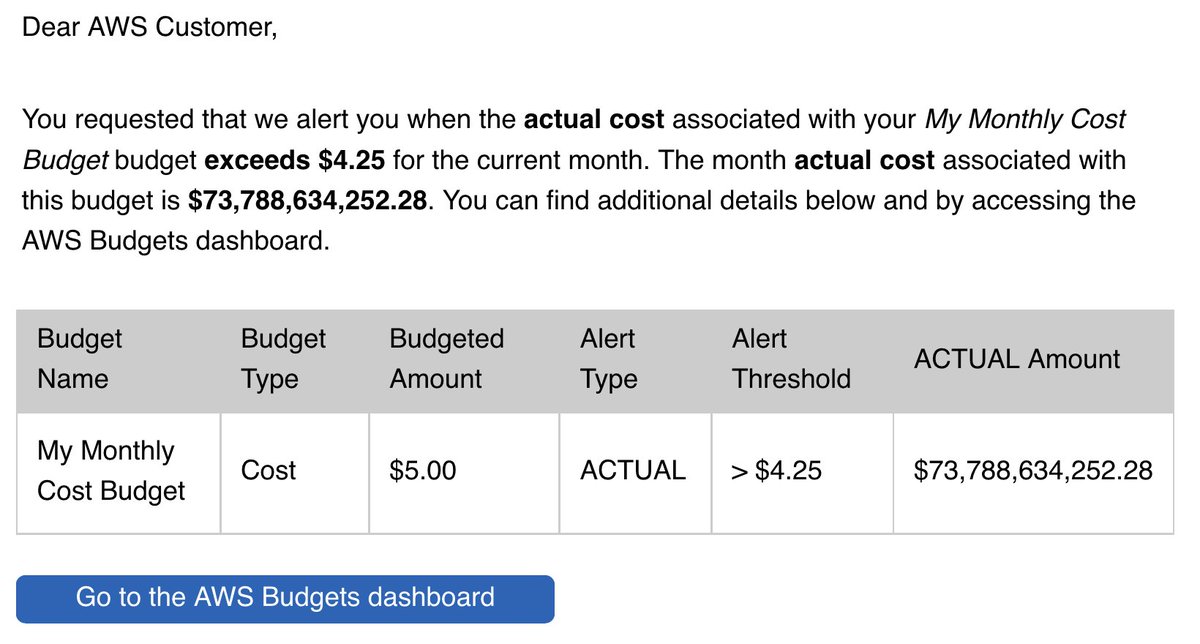The height and width of the screenshot is (644, 1200).
Task: Select the Alert Threshold column header
Action: (x=803, y=359)
